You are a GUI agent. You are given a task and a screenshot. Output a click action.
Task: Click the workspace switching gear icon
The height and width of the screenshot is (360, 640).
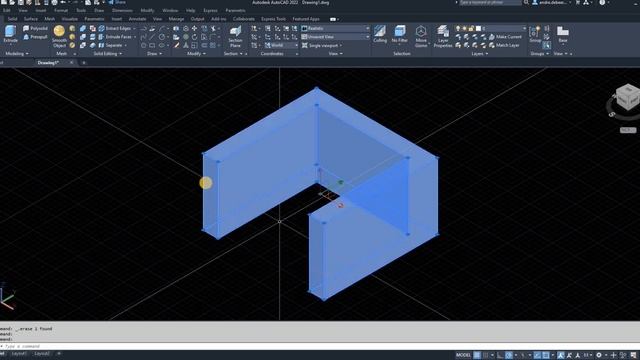(599, 355)
